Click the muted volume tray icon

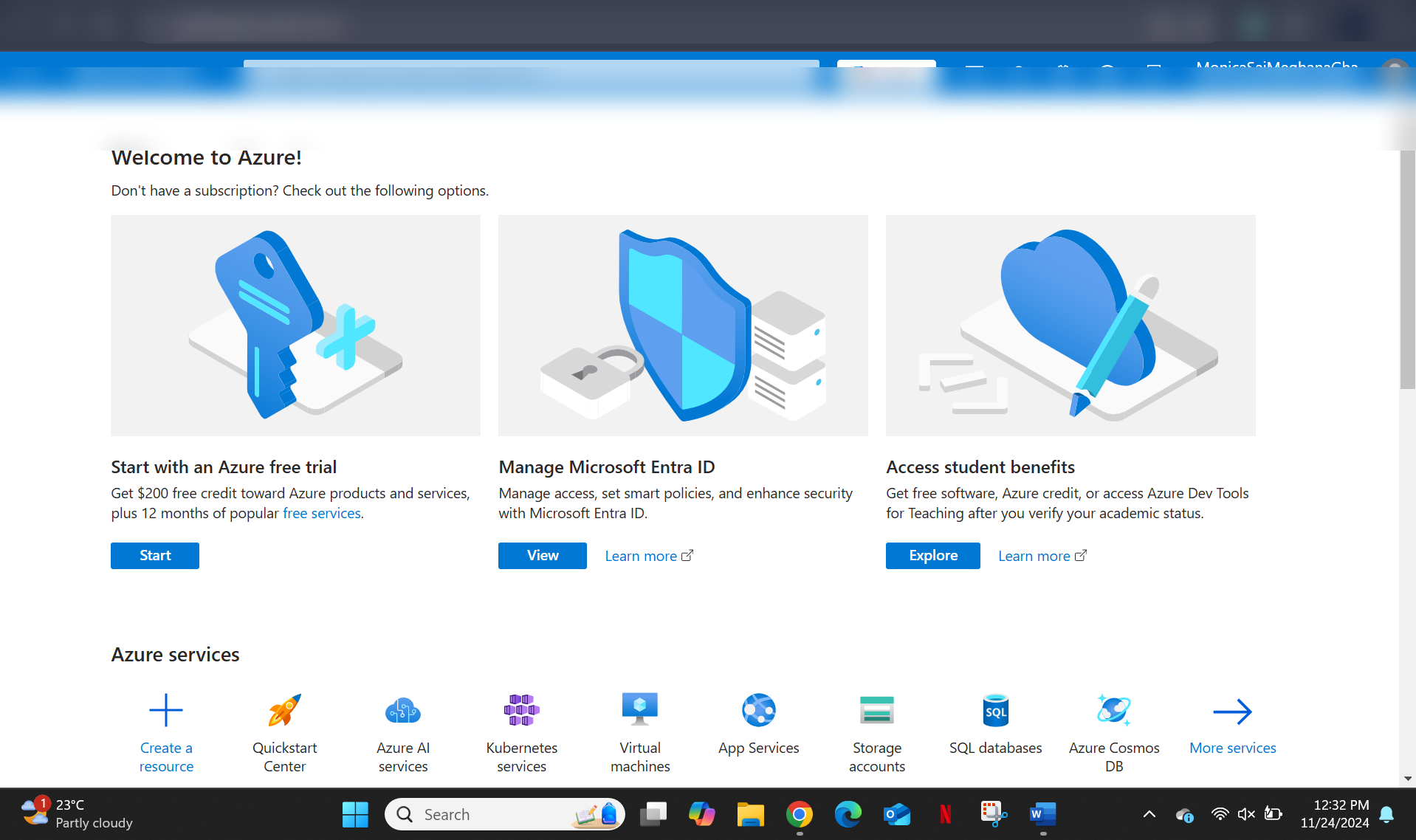tap(1246, 814)
